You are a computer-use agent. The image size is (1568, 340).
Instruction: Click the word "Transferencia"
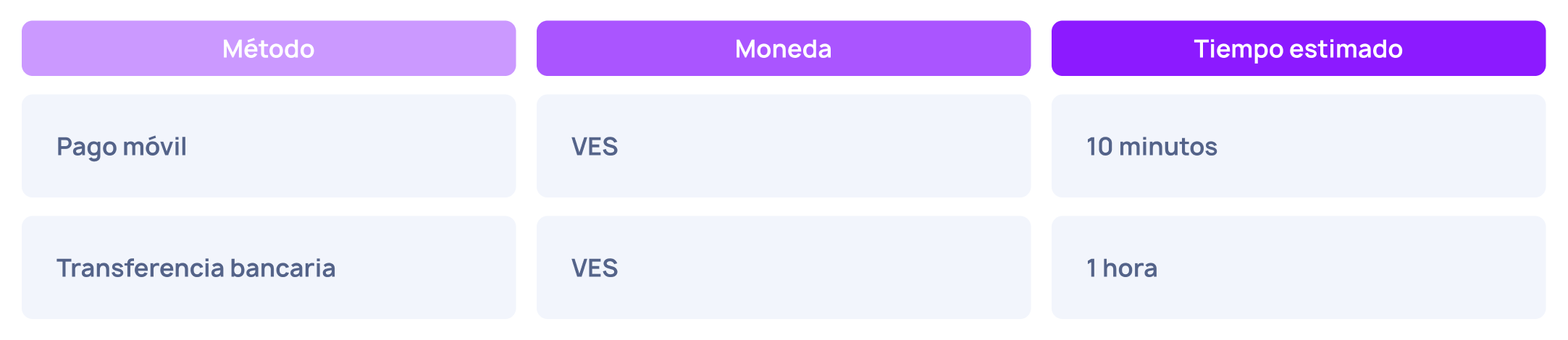click(x=141, y=268)
